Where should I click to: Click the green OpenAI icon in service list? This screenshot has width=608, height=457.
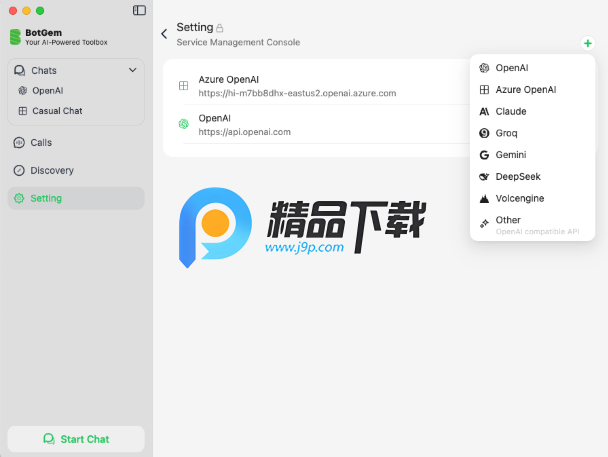(183, 124)
